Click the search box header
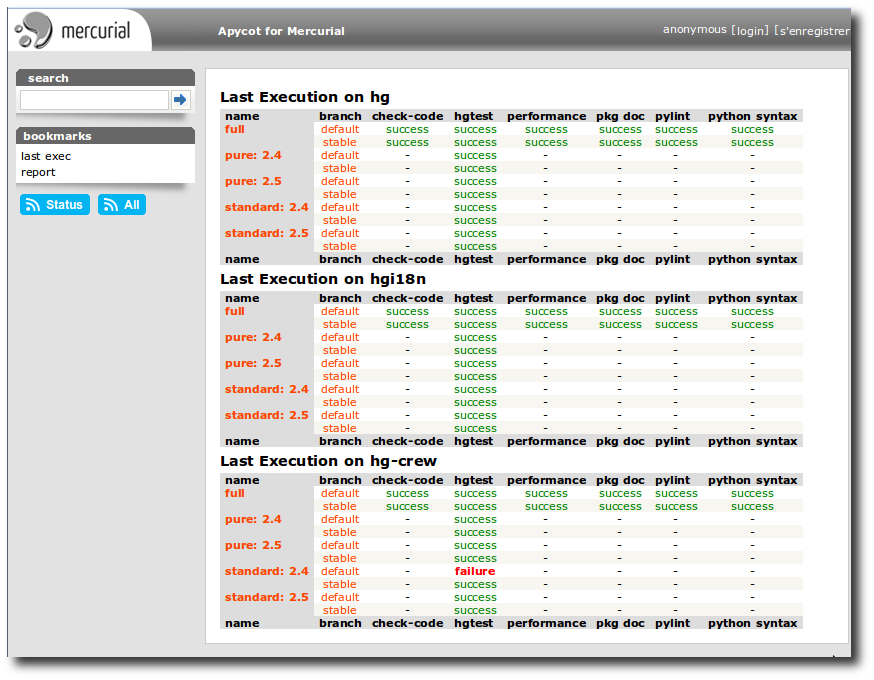Image resolution: width=874 pixels, height=680 pixels. pyautogui.click(x=105, y=77)
